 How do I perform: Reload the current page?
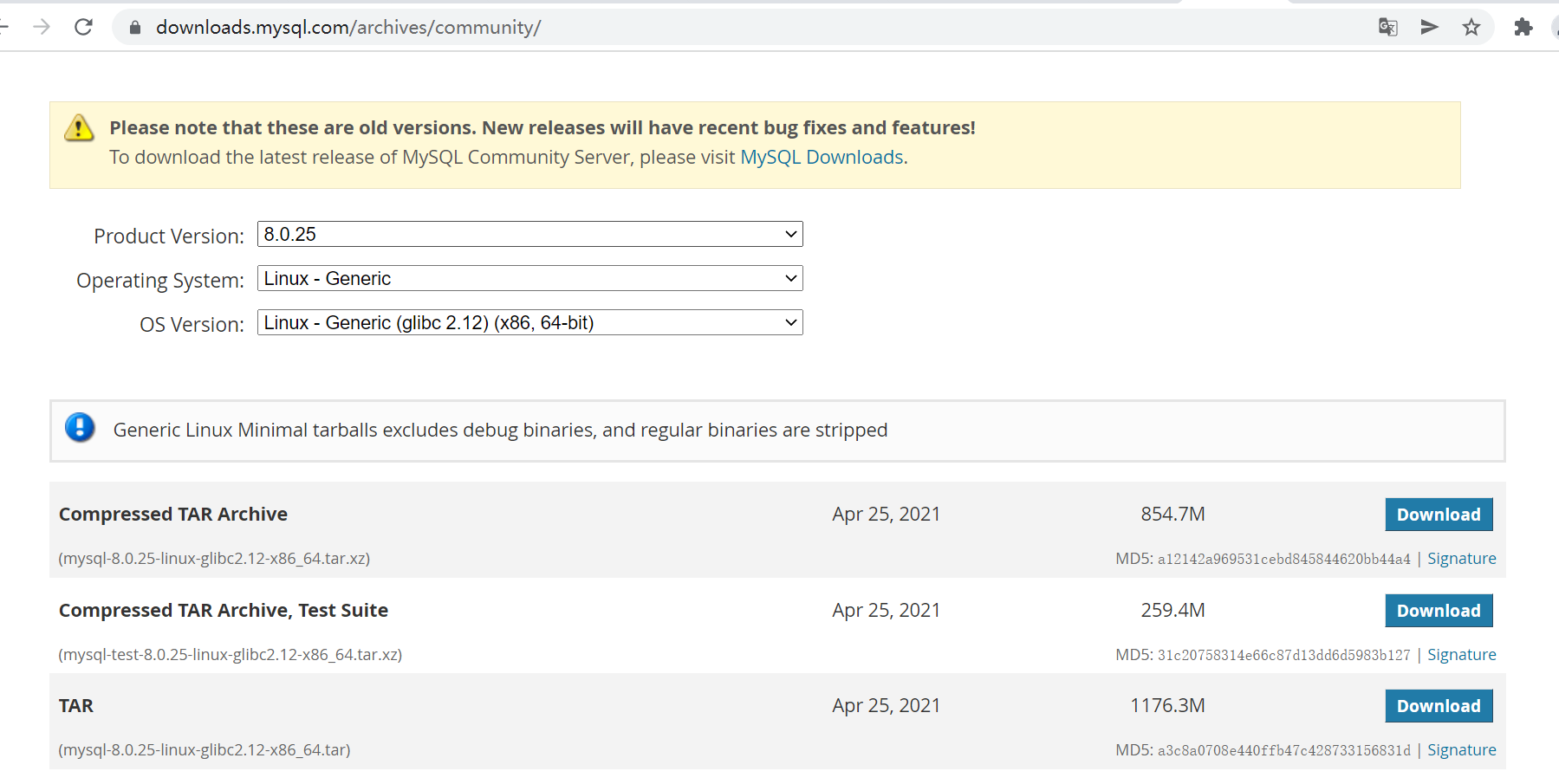point(83,27)
